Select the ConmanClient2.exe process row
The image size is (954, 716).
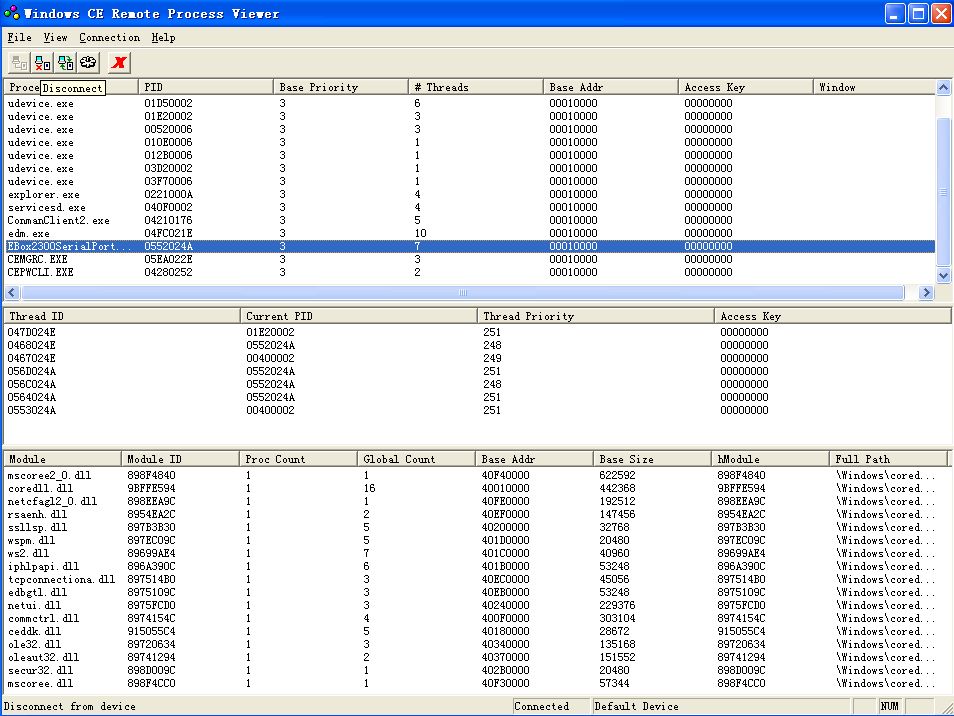point(470,220)
